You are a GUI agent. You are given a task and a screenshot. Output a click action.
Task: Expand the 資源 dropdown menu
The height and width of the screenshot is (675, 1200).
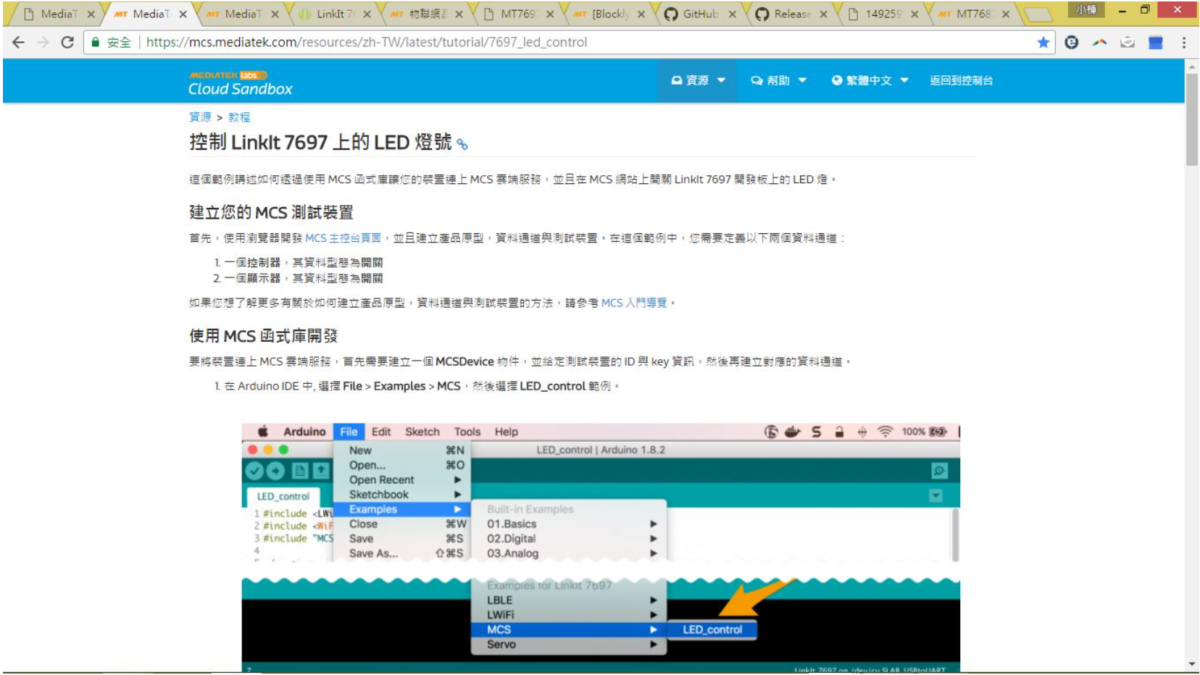click(698, 81)
